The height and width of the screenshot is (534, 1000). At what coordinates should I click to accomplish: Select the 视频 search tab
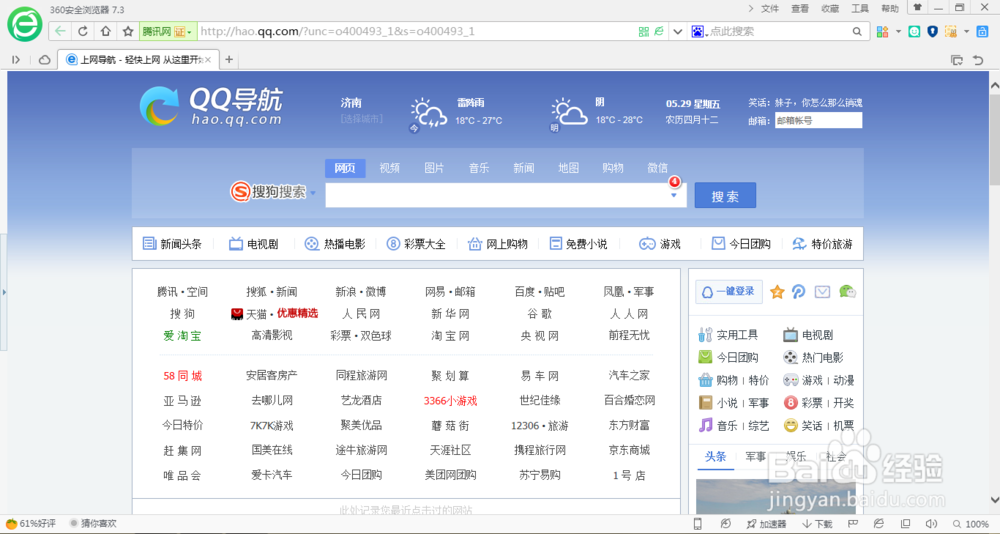(x=389, y=168)
